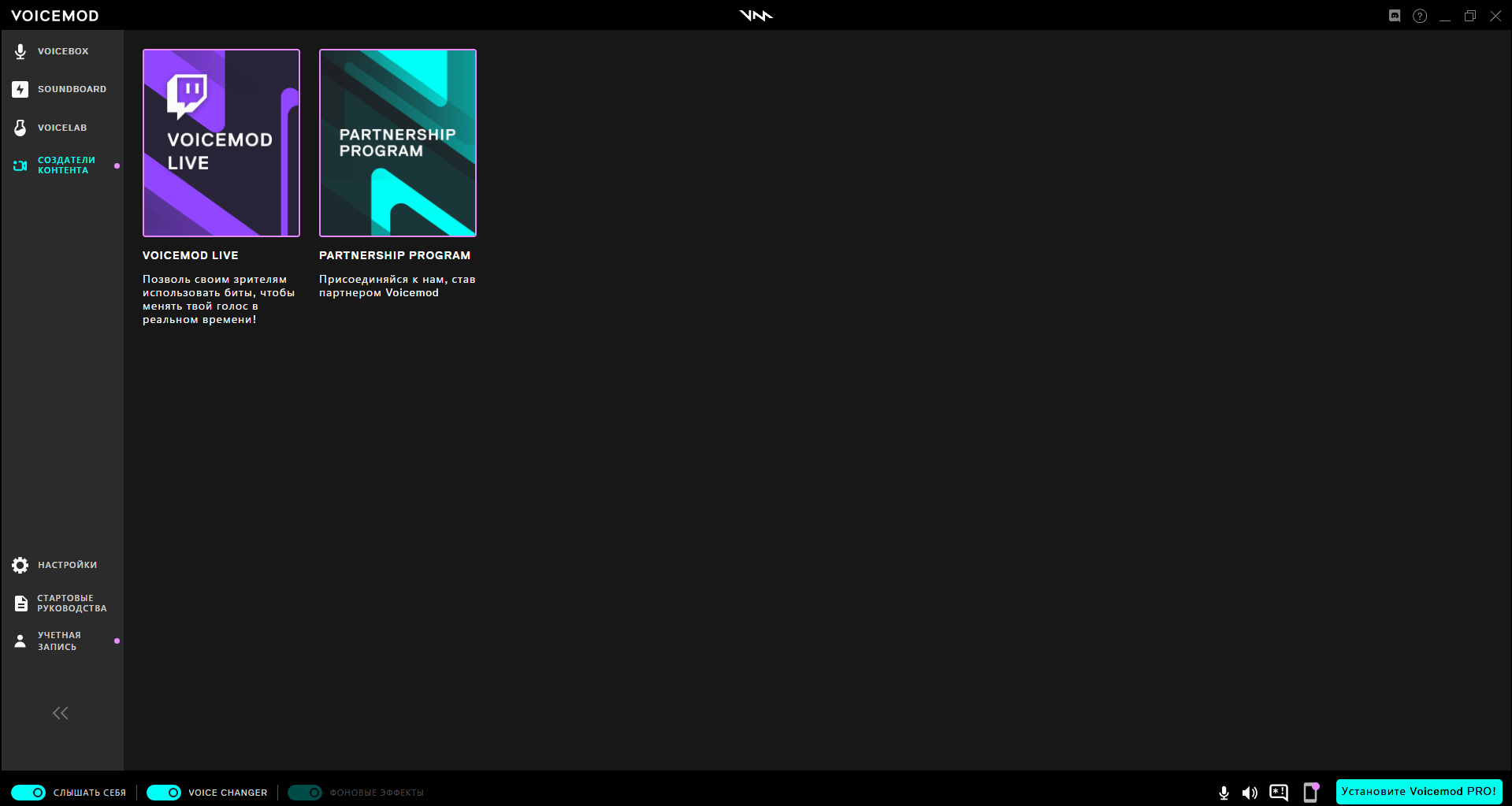Screen dimensions: 1512x806
Task: Open СТАРТОВЫЕ РУКОВОДСТВА guides item
Action: tap(62, 604)
